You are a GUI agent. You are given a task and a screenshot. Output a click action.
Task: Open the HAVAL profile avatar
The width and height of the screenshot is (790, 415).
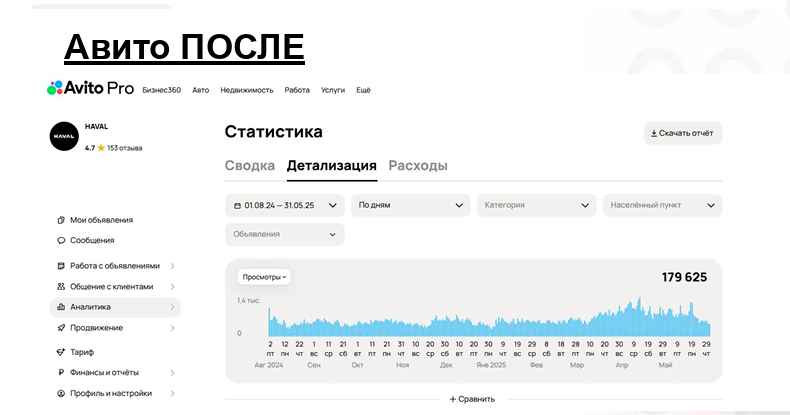[64, 136]
